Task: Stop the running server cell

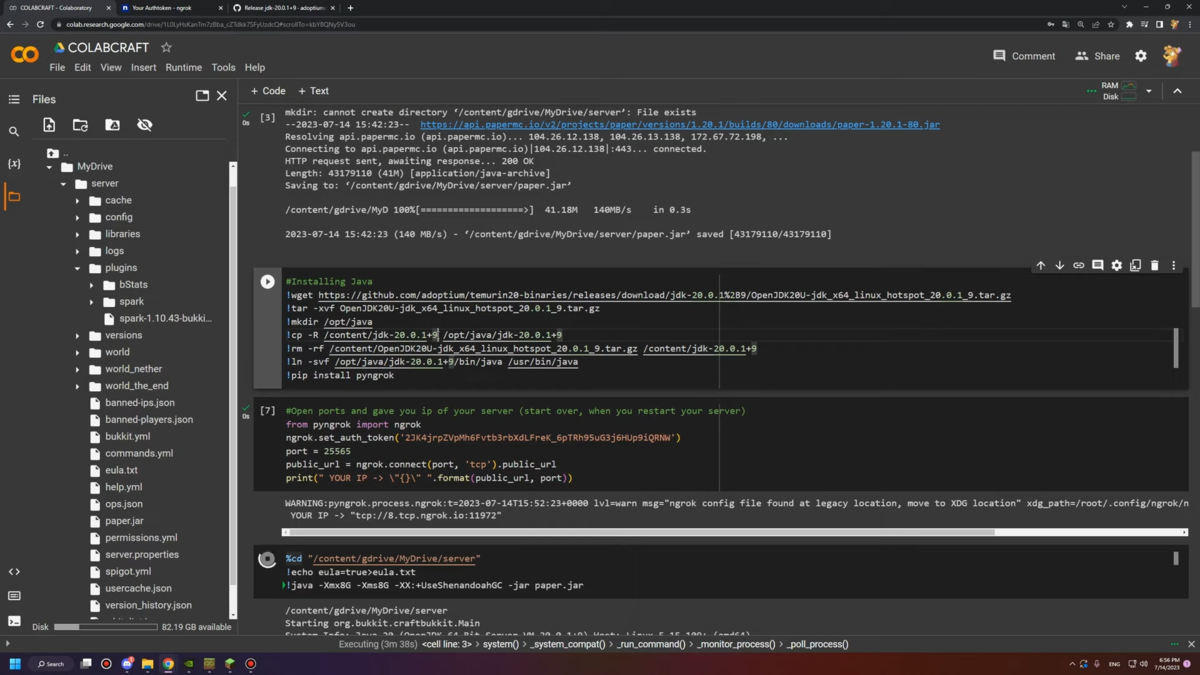Action: (x=267, y=560)
